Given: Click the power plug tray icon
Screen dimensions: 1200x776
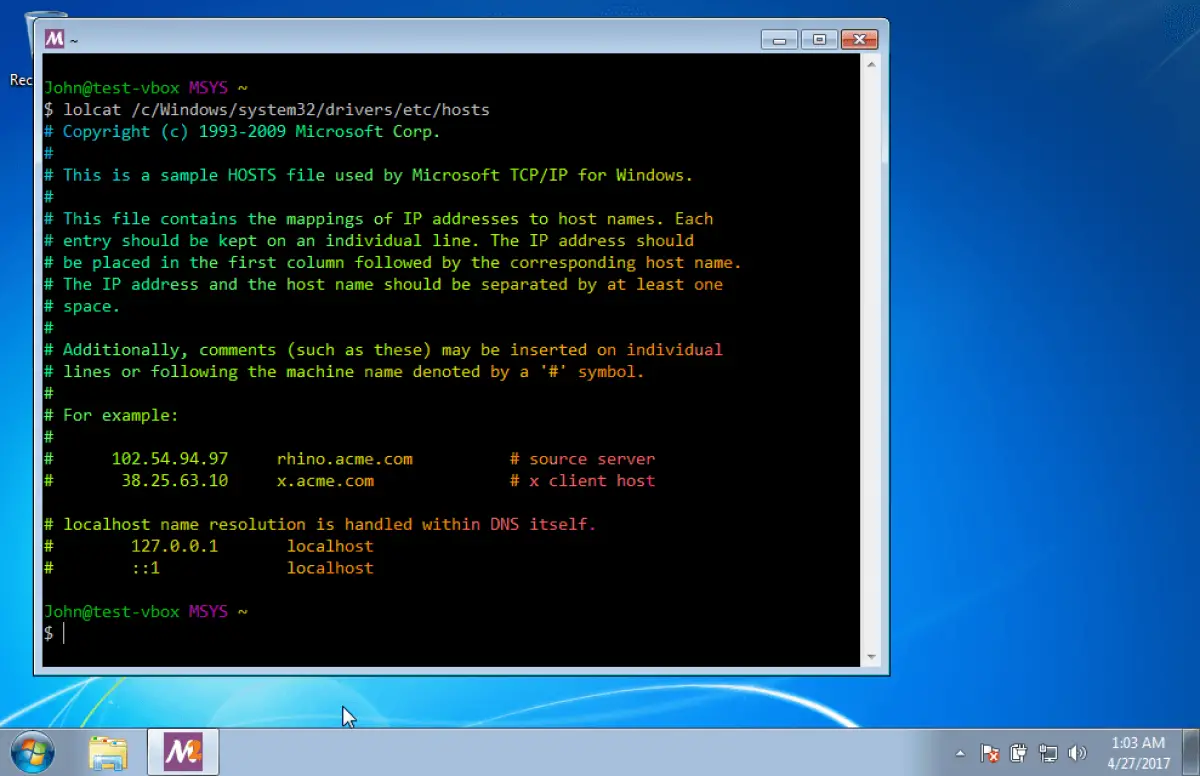Looking at the screenshot, I should tap(1019, 753).
